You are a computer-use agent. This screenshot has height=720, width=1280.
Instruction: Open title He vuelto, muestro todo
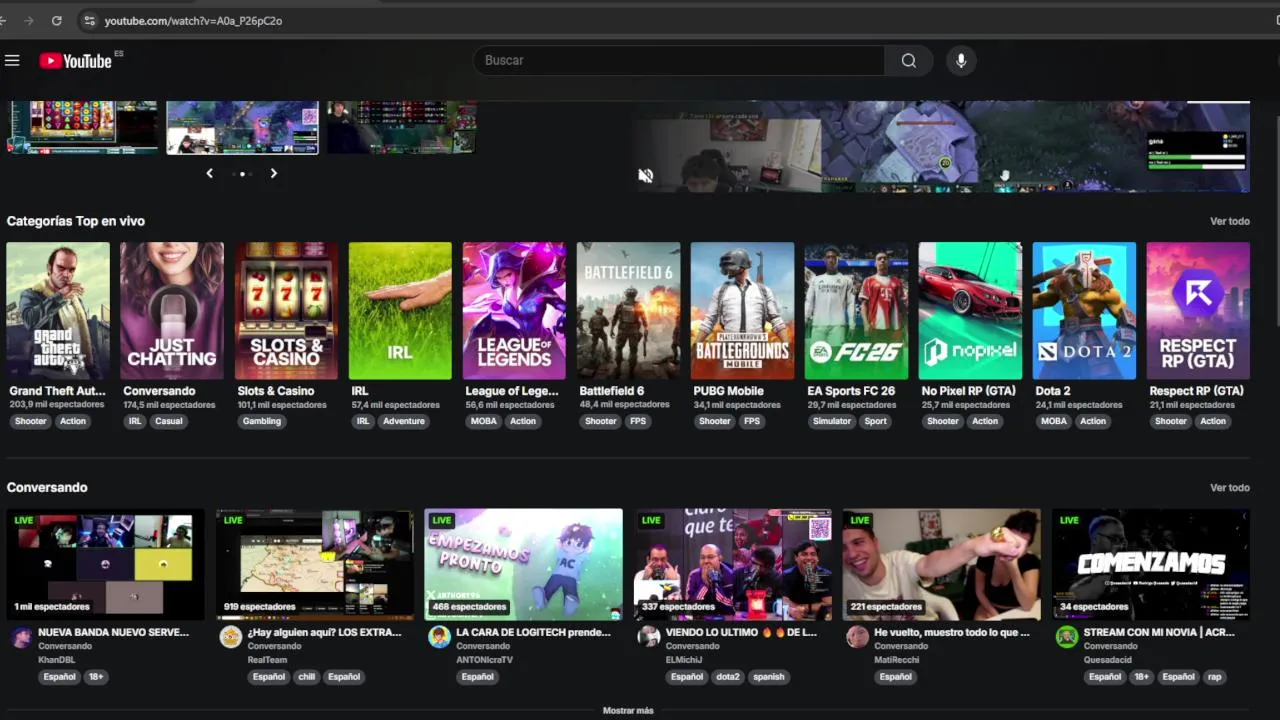pos(951,633)
